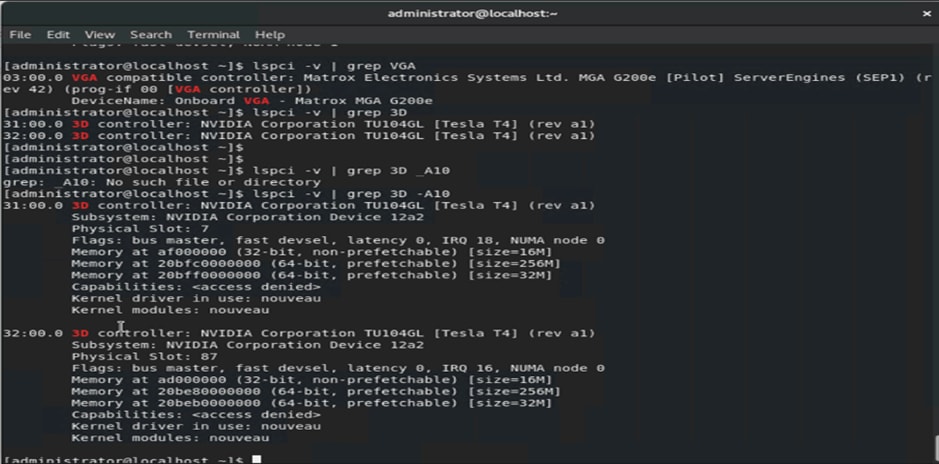939x464 pixels.
Task: Open the View menu
Action: [99, 35]
